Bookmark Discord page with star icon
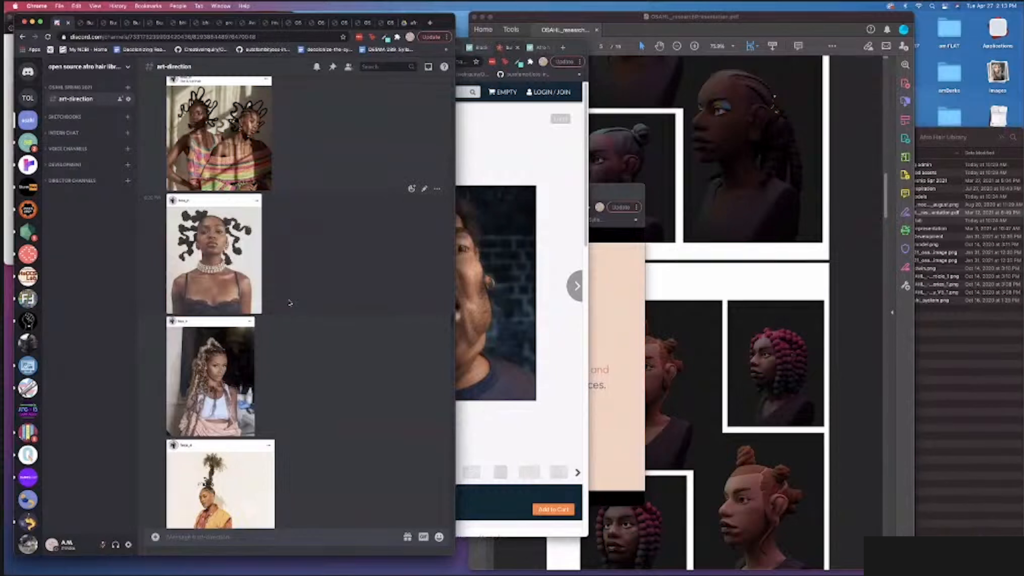 pyautogui.click(x=343, y=37)
